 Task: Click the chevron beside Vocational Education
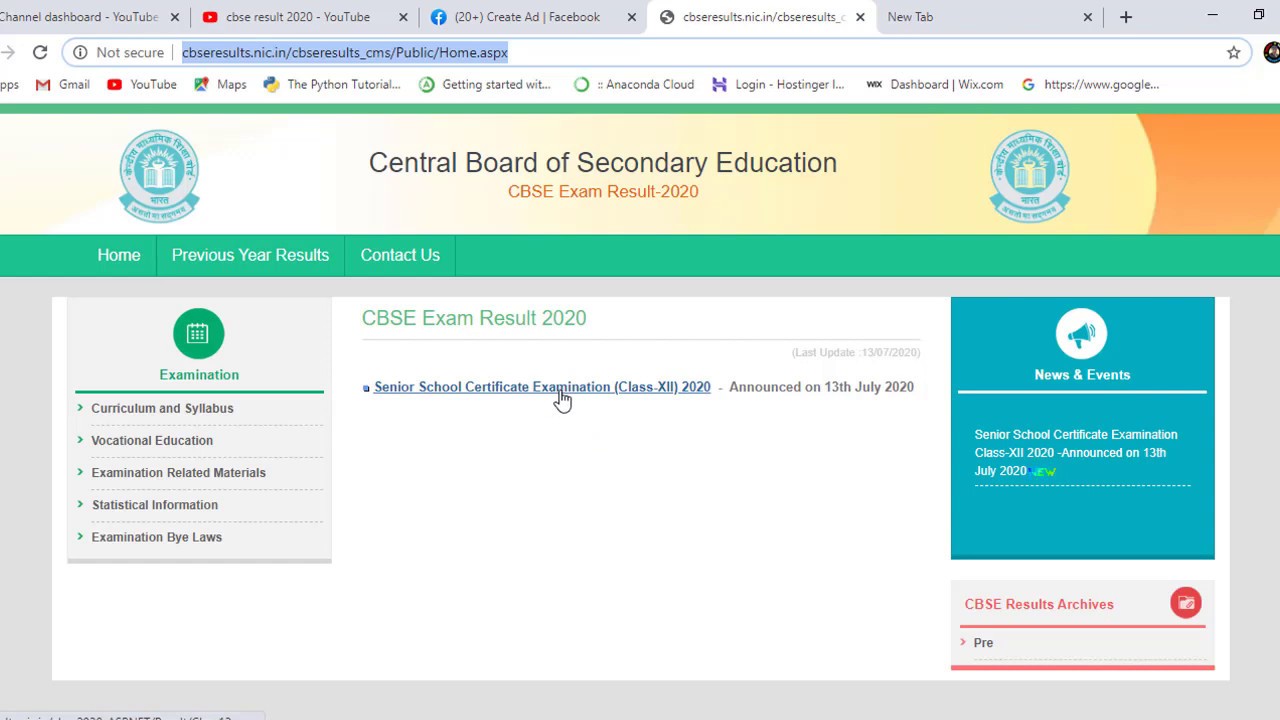point(80,439)
